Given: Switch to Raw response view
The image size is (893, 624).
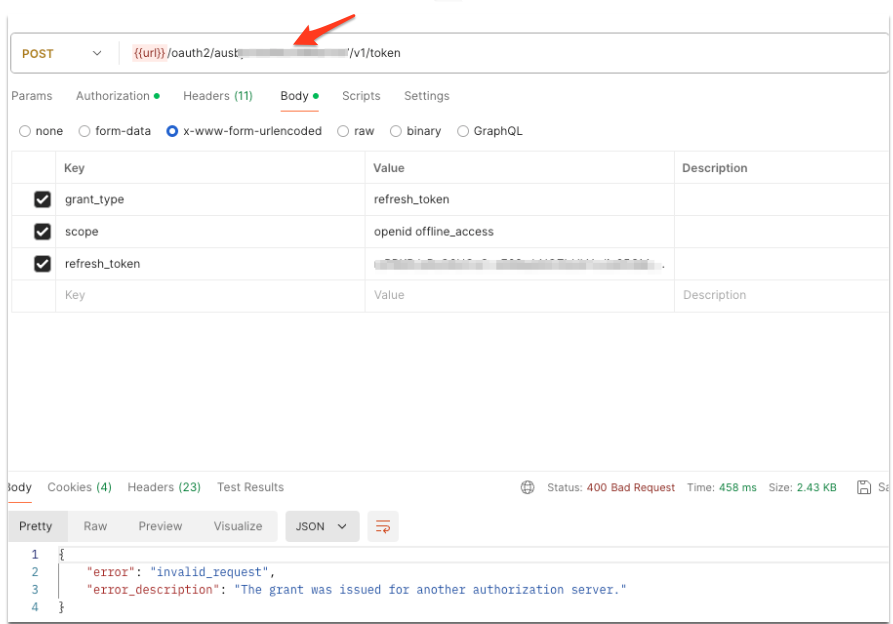Looking at the screenshot, I should (x=95, y=526).
